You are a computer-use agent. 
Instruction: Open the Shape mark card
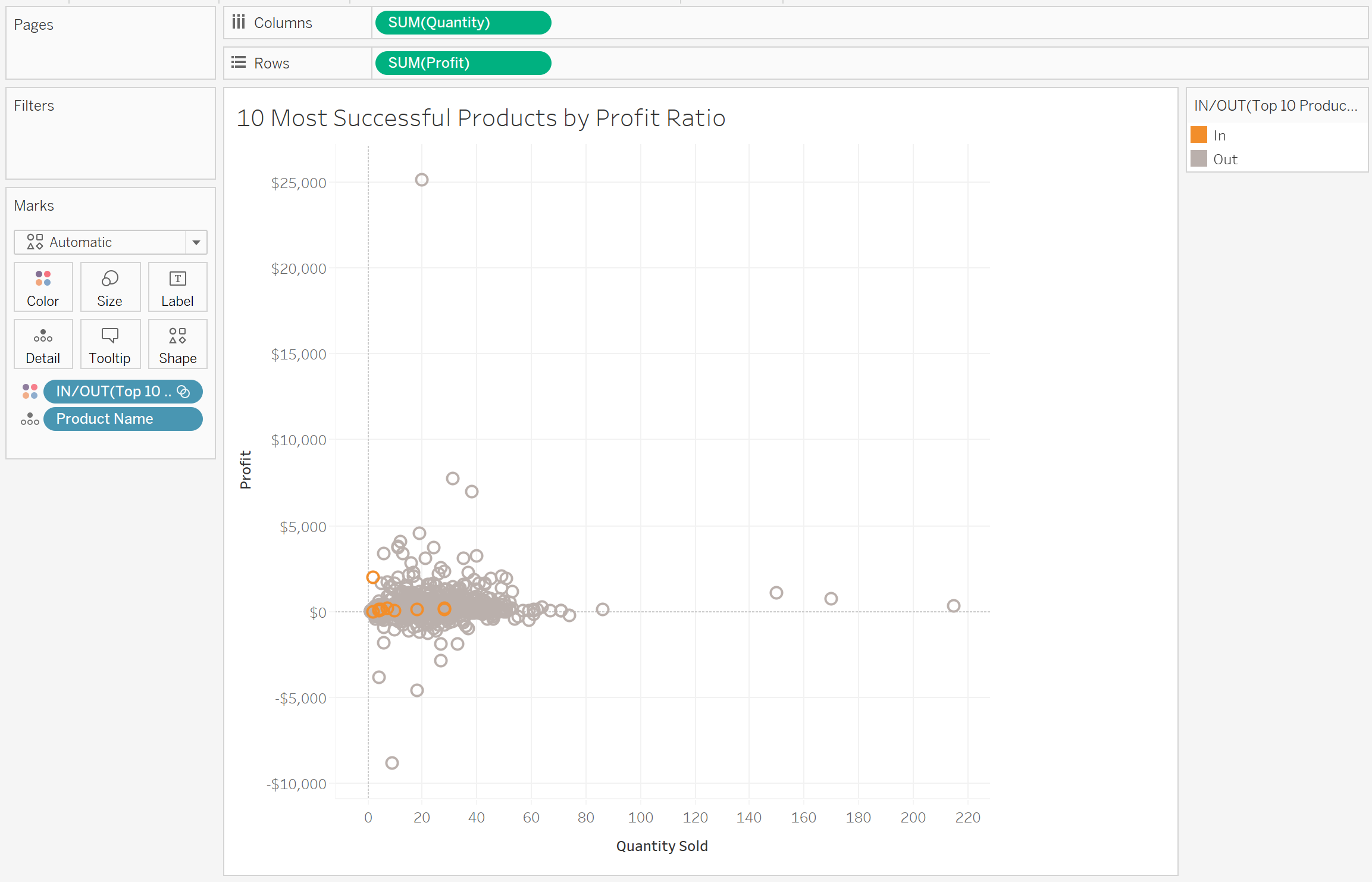[x=177, y=345]
